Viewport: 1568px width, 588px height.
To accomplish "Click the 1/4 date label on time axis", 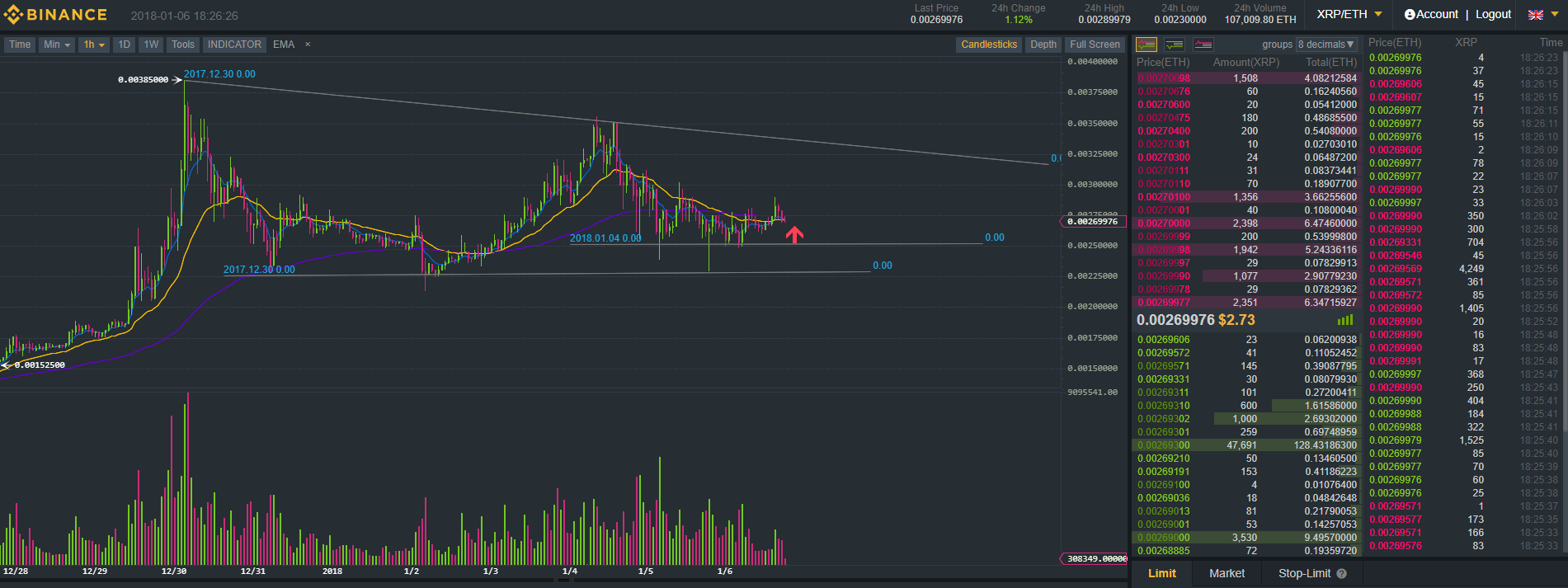I will pos(569,572).
